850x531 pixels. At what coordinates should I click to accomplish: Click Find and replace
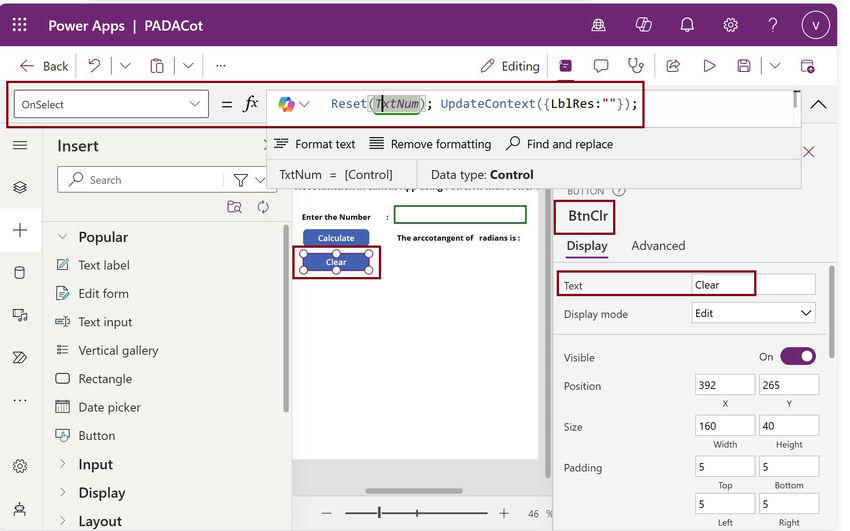(x=559, y=144)
